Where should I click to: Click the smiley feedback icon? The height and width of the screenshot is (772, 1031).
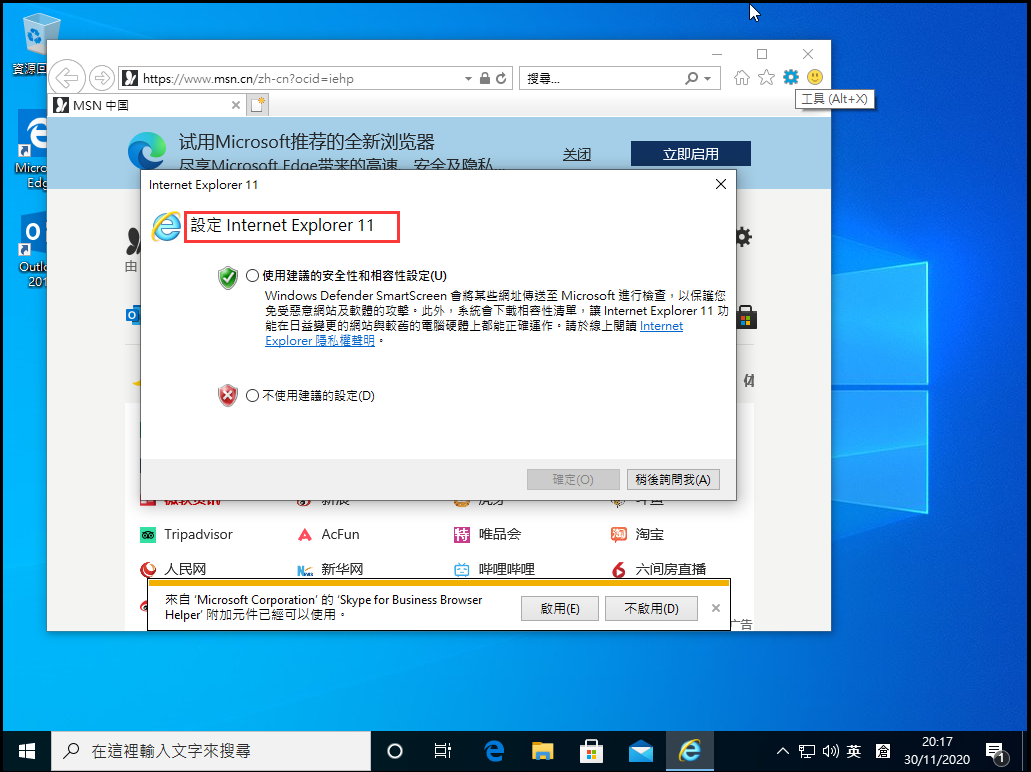815,77
